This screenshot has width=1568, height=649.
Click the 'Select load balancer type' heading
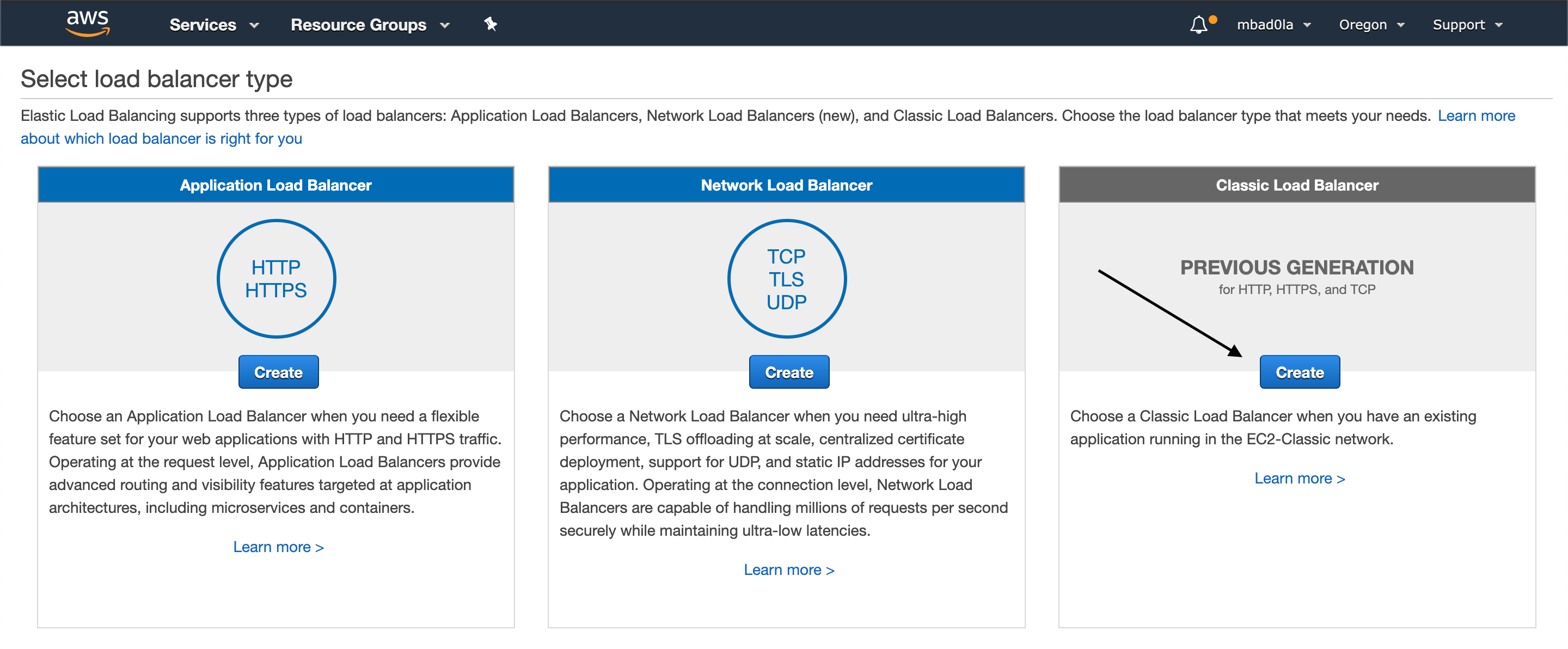(x=156, y=79)
